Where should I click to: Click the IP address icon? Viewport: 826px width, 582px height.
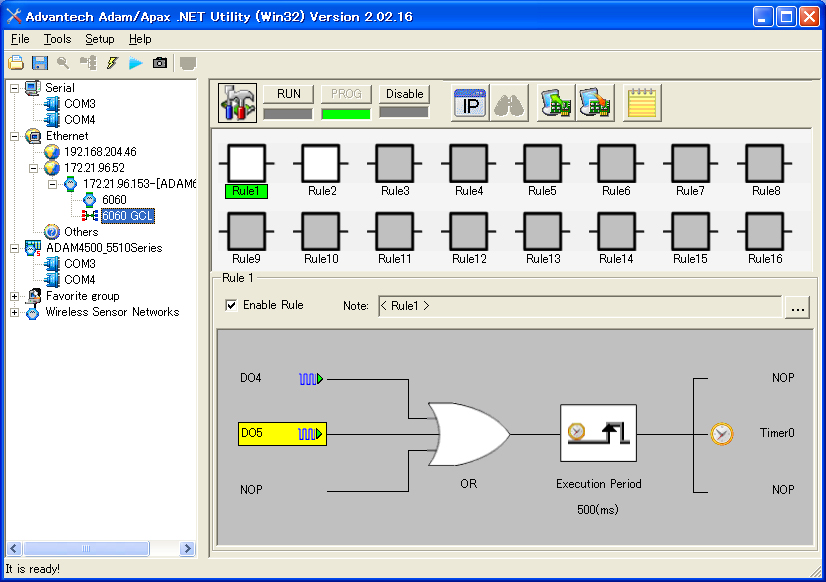click(x=470, y=103)
